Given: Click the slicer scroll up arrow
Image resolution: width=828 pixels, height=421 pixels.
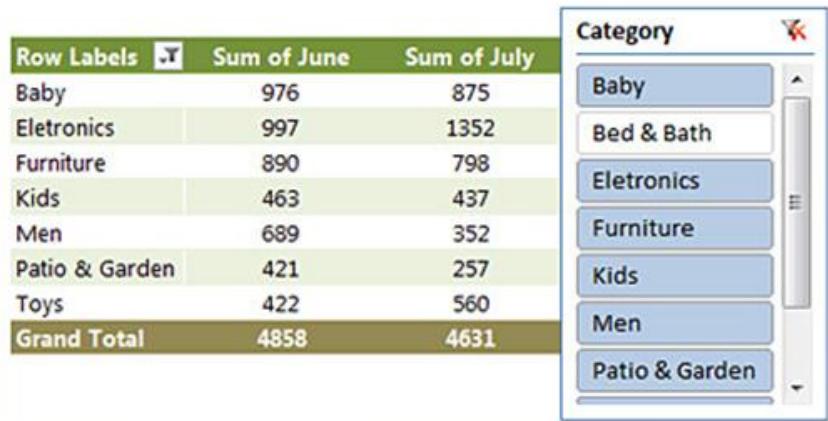Looking at the screenshot, I should click(797, 80).
